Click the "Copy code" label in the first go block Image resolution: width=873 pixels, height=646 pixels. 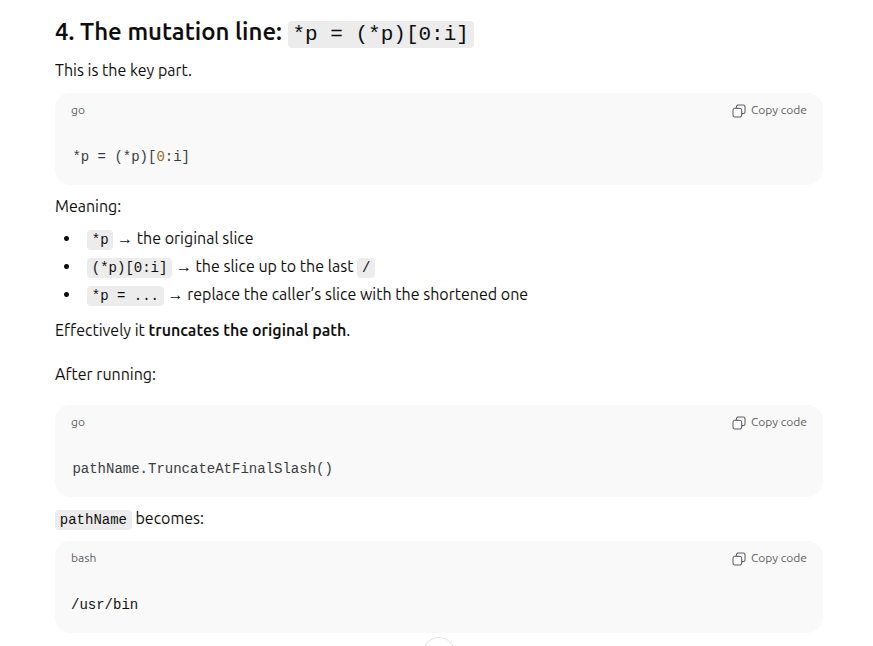[778, 110]
